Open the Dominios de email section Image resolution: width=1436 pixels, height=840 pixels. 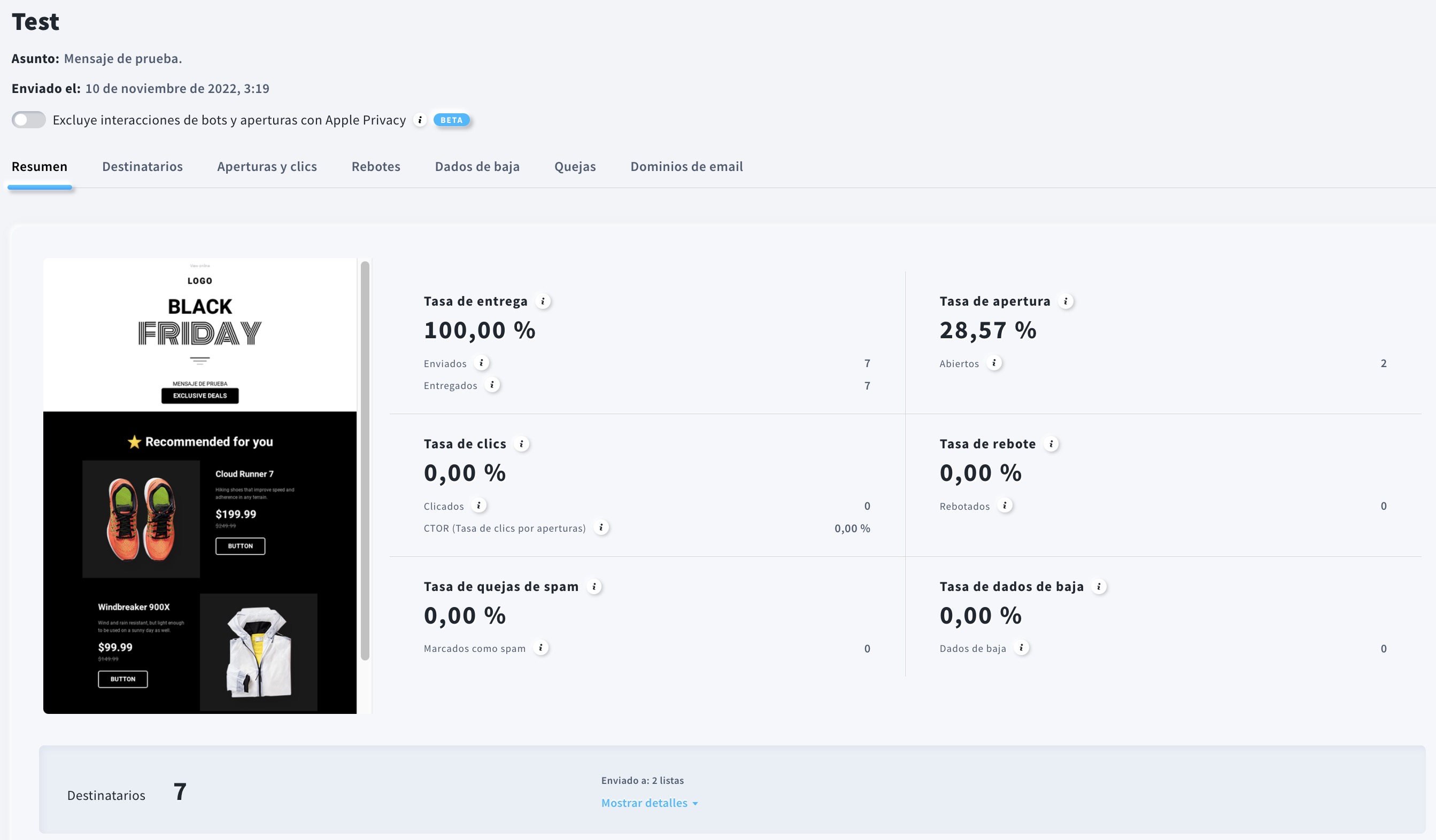[x=686, y=166]
